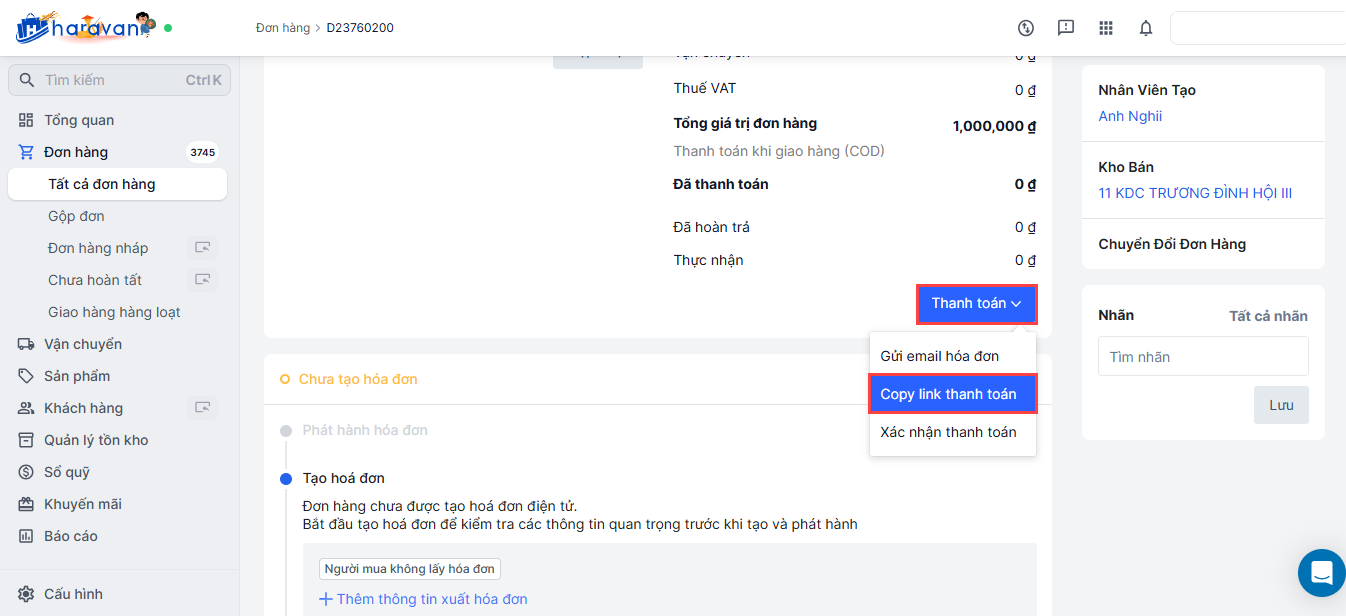This screenshot has width=1346, height=616.
Task: Click Thêm thông tin xuất hóa đơn link
Action: 432,599
